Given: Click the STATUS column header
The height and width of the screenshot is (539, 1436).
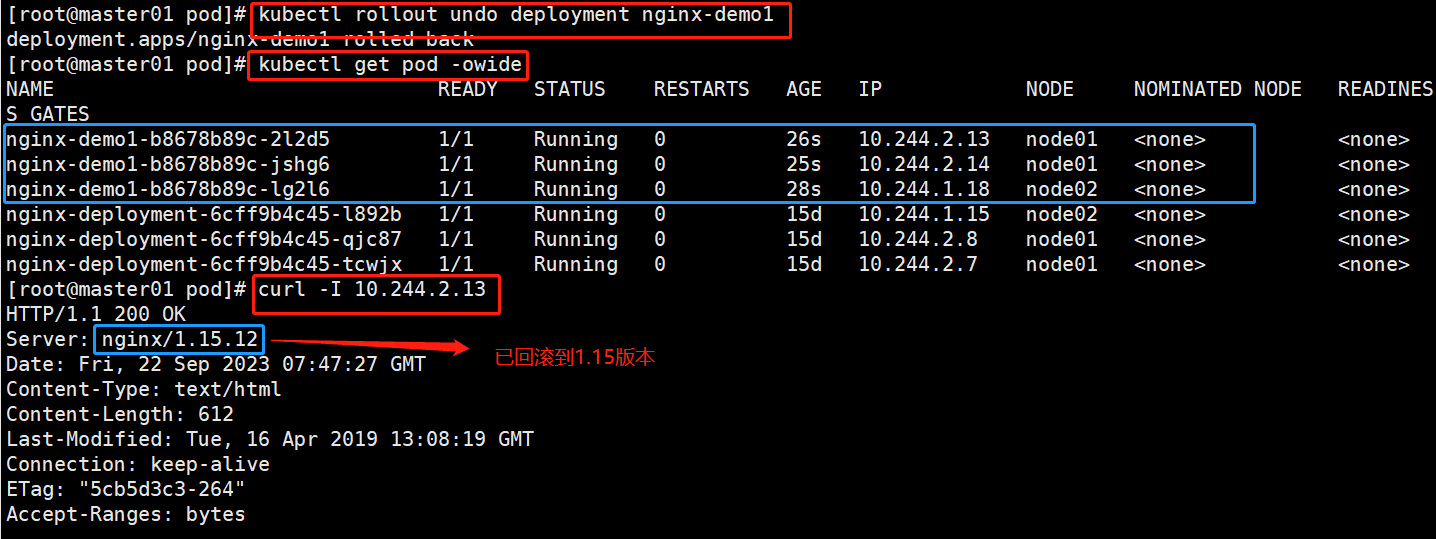Looking at the screenshot, I should point(570,89).
